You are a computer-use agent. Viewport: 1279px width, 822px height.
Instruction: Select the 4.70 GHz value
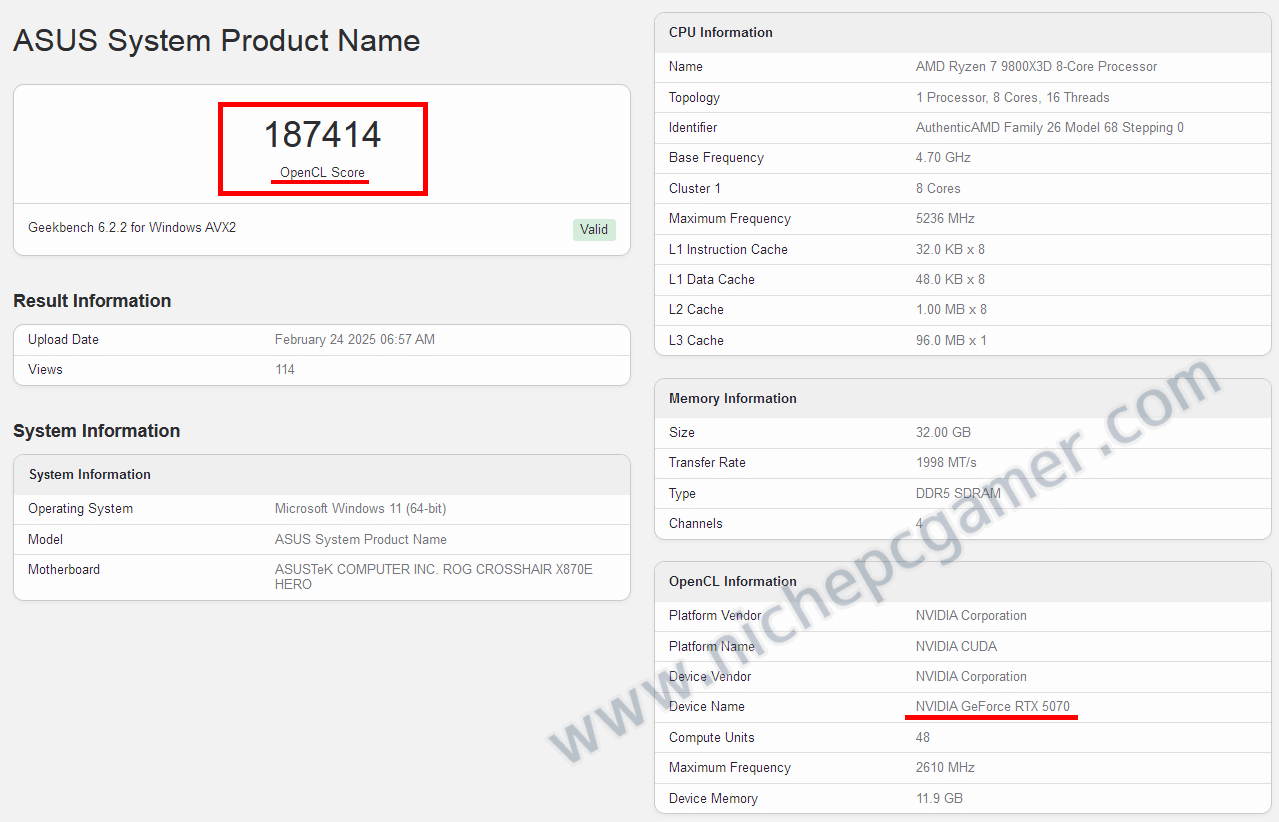(x=943, y=157)
